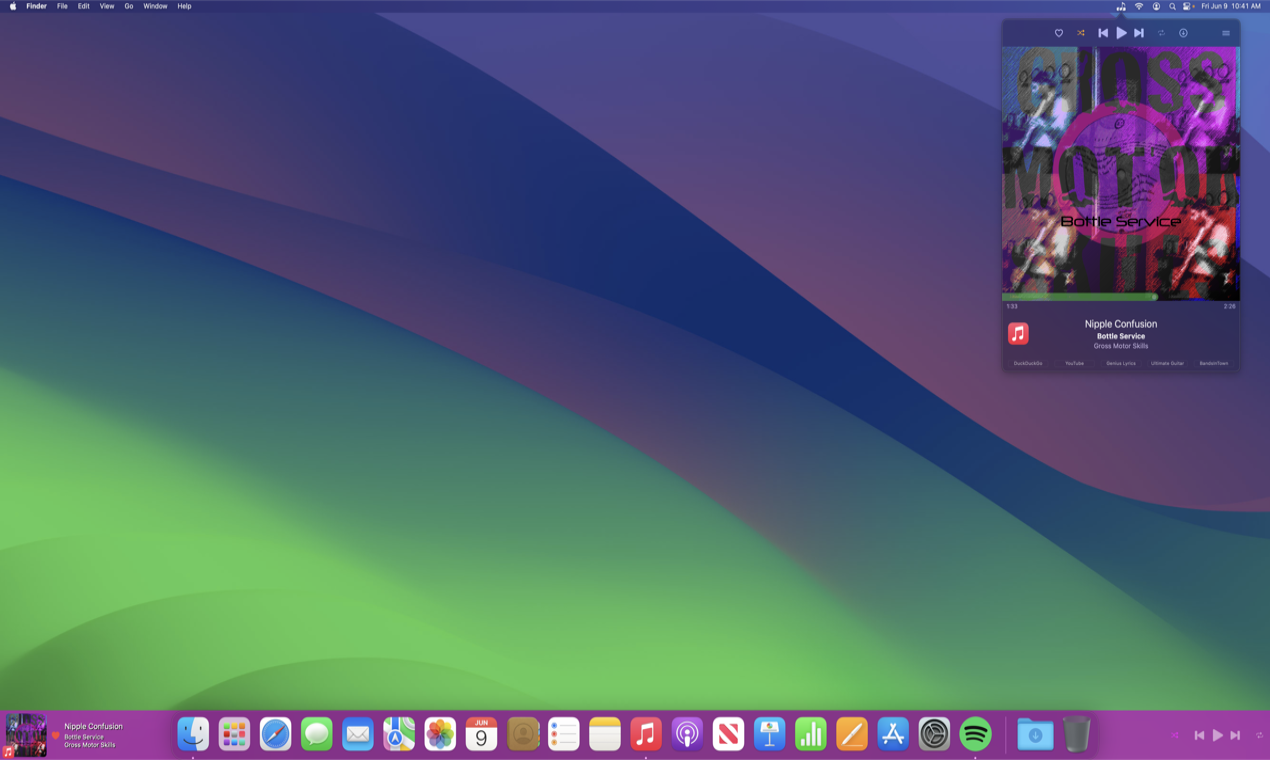Image resolution: width=1270 pixels, height=760 pixels.
Task: Open Finder from the Dock
Action: [193, 734]
